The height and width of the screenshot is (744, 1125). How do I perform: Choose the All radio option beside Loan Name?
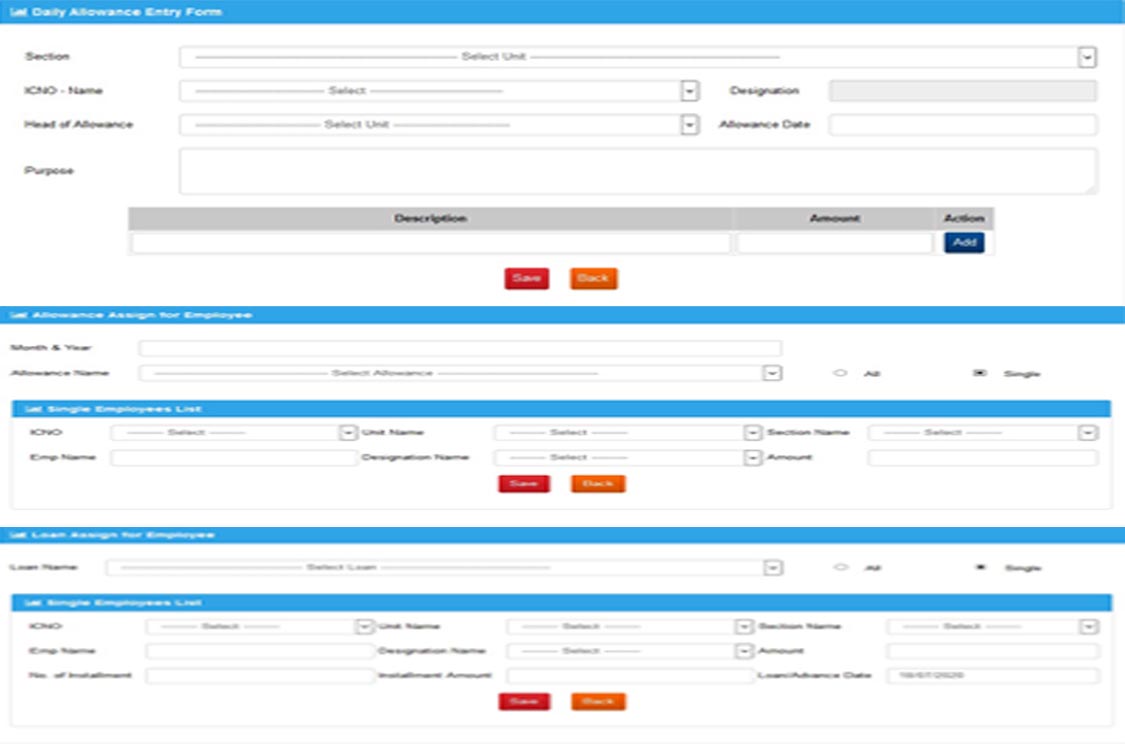[840, 567]
